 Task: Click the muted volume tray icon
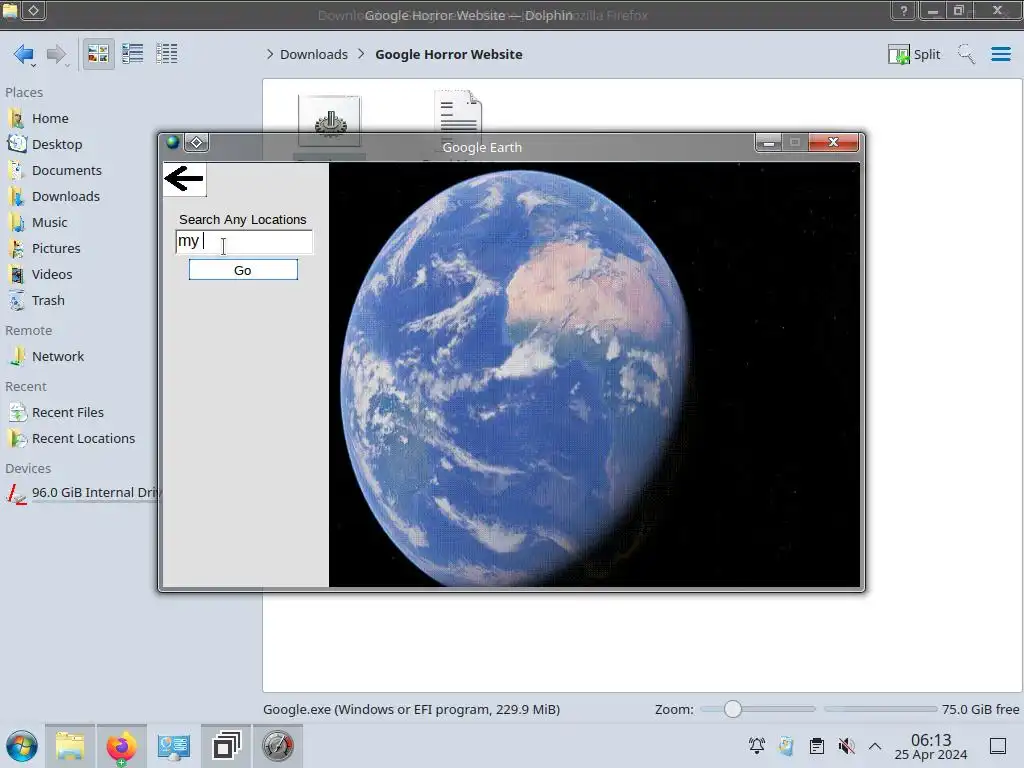click(846, 746)
